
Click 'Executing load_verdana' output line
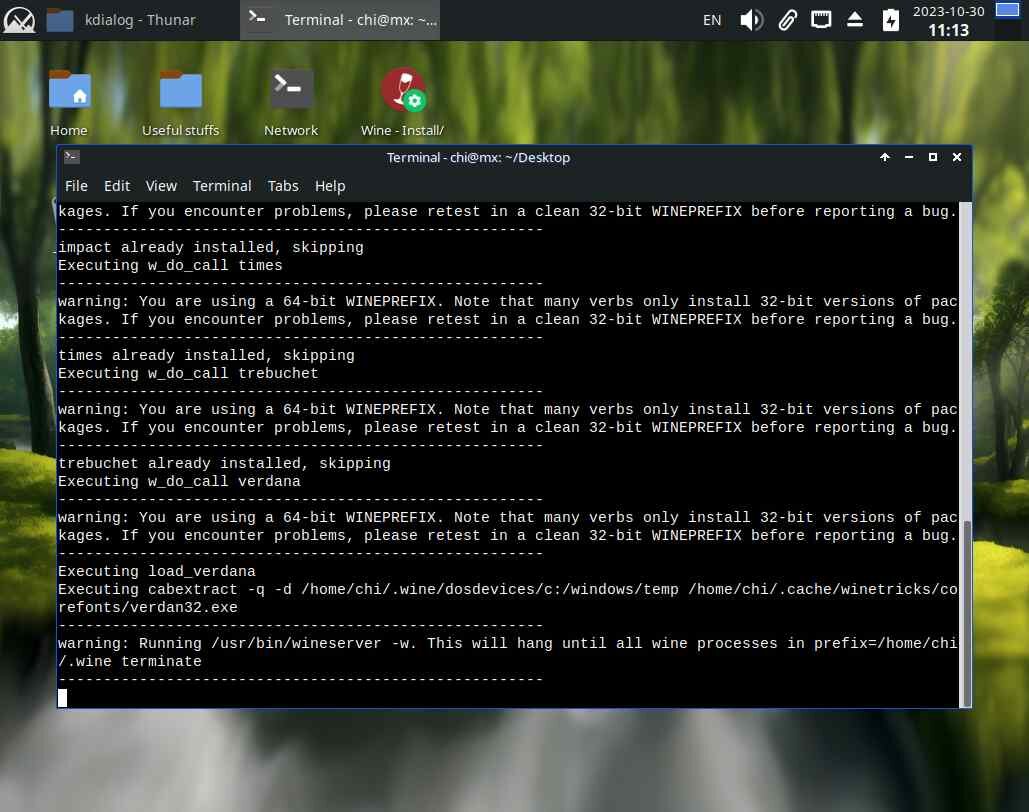click(157, 571)
